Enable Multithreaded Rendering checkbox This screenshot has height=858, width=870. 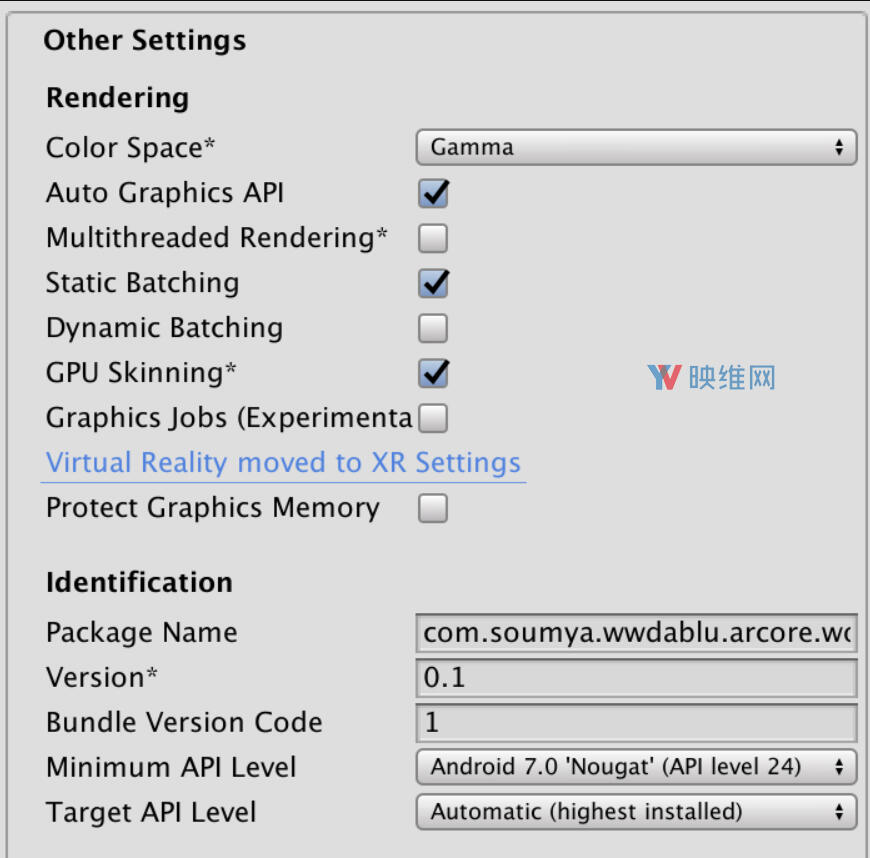pyautogui.click(x=433, y=238)
